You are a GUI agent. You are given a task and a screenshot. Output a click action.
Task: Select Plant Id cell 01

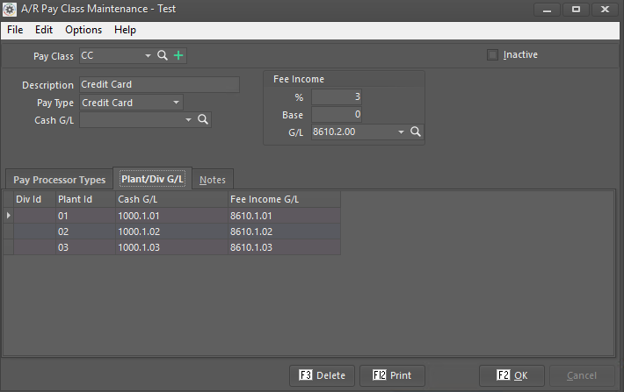[x=85, y=216]
